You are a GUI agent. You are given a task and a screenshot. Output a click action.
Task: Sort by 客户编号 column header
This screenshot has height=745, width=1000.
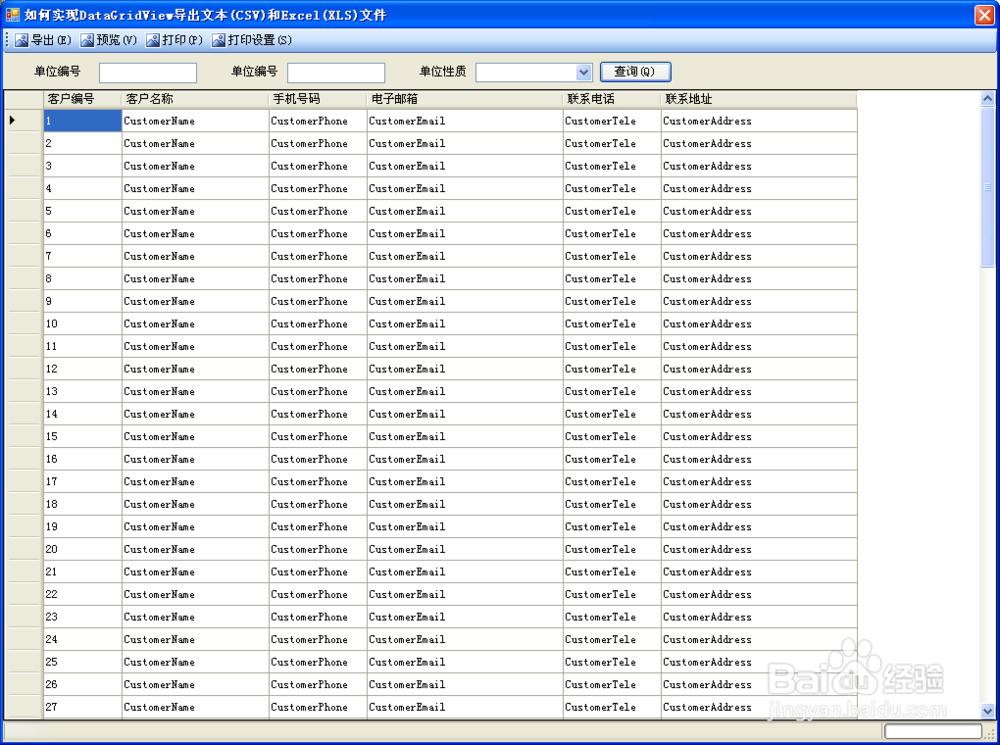coord(82,99)
